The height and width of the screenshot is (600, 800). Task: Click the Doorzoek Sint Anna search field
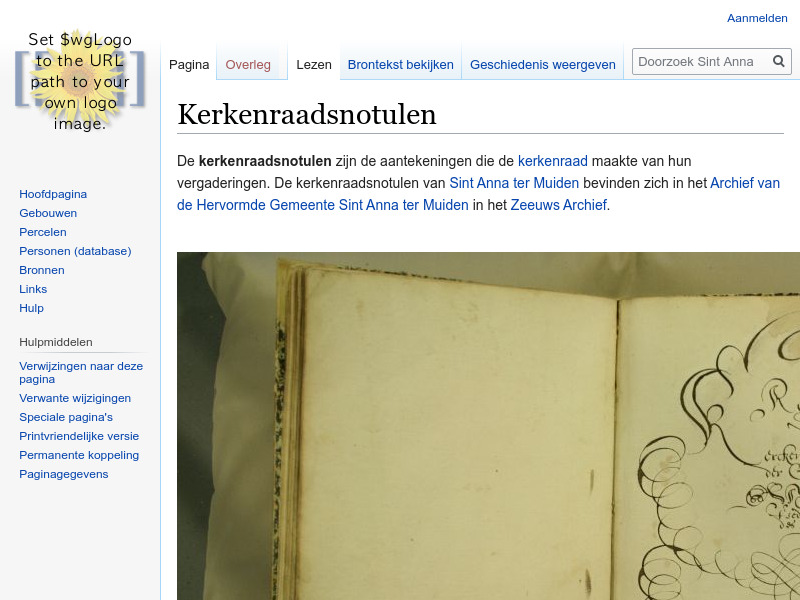(700, 61)
